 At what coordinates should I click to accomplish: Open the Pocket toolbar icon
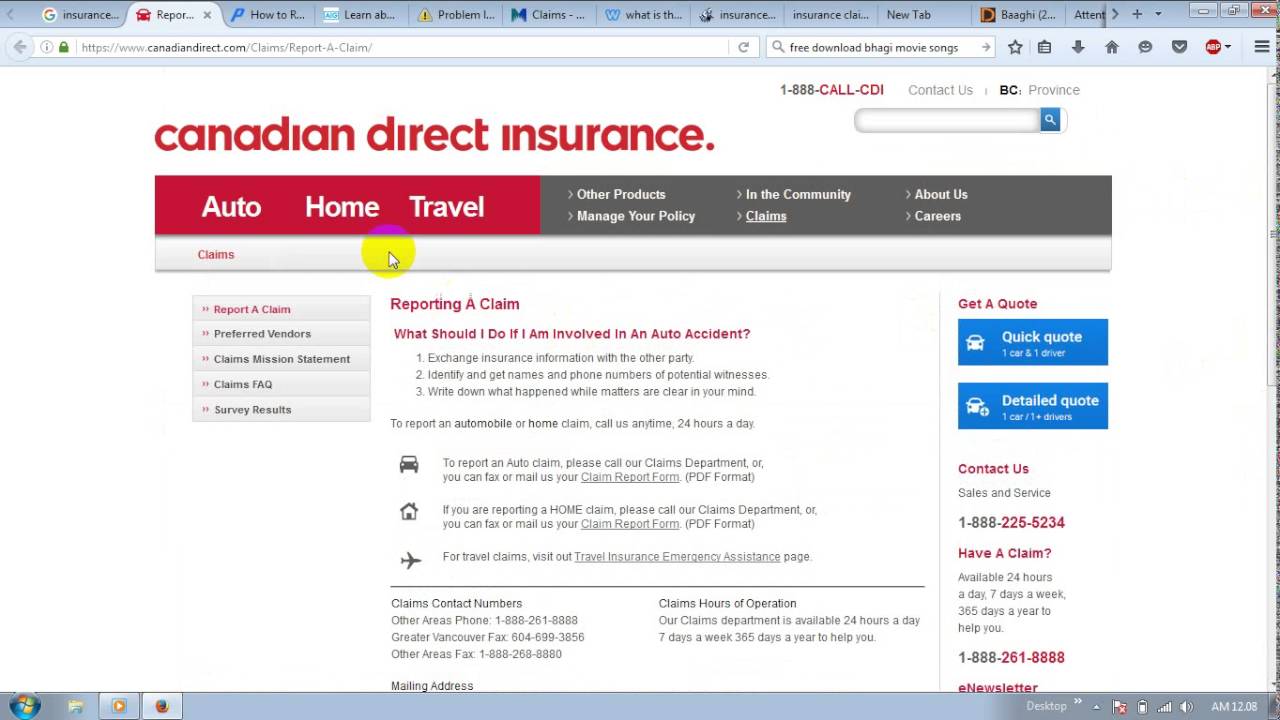pyautogui.click(x=1180, y=47)
